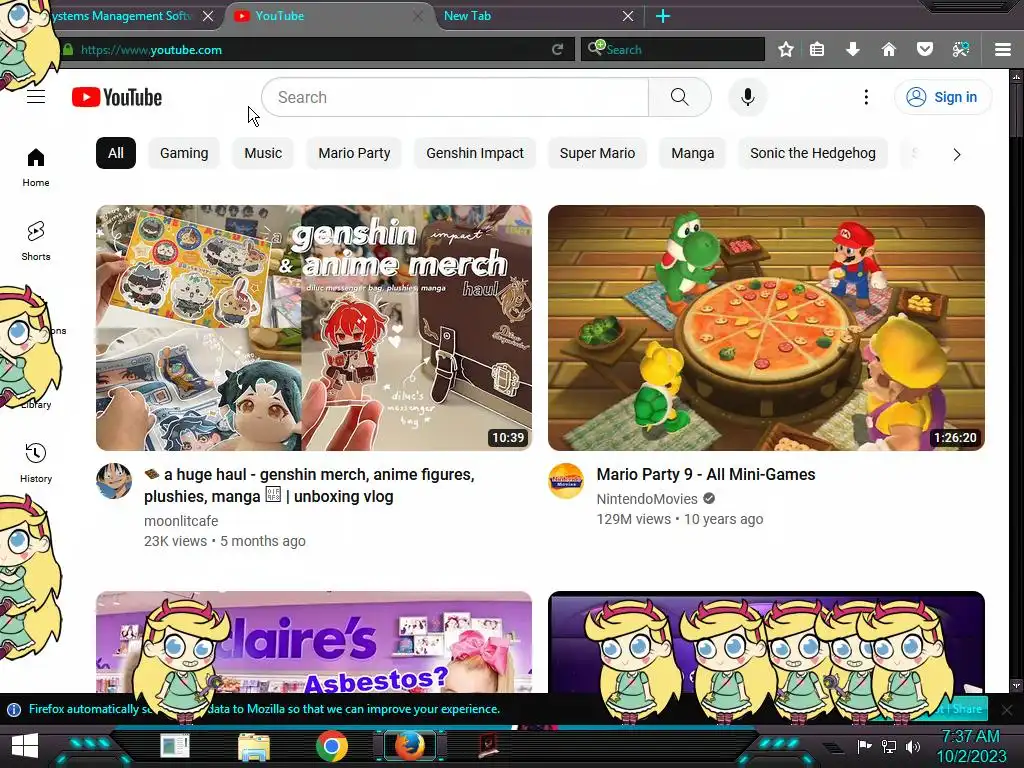The width and height of the screenshot is (1024, 768).
Task: Select the Genshin Impact chip
Action: tap(475, 153)
